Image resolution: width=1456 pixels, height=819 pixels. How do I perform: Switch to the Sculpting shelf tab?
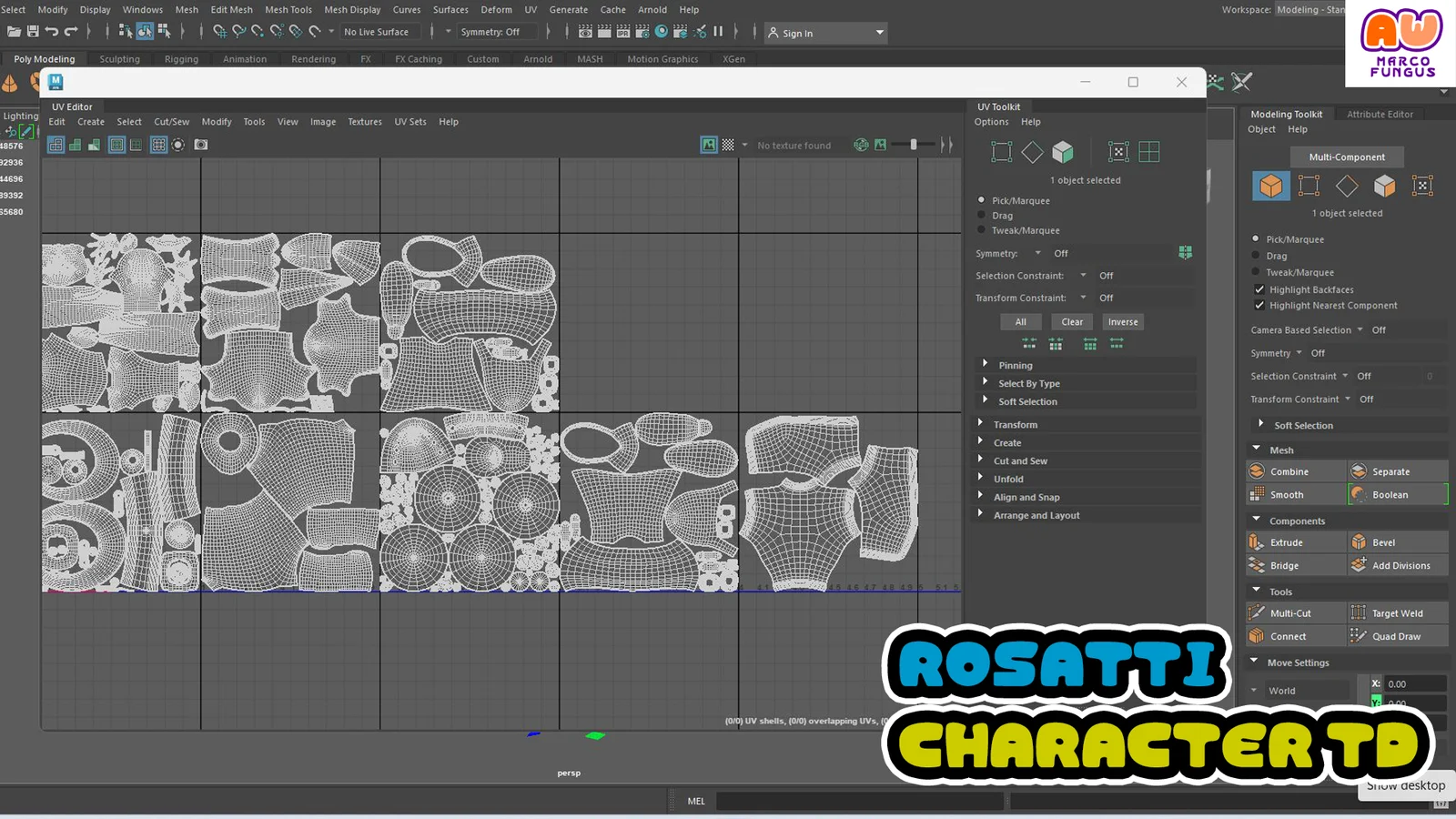119,58
